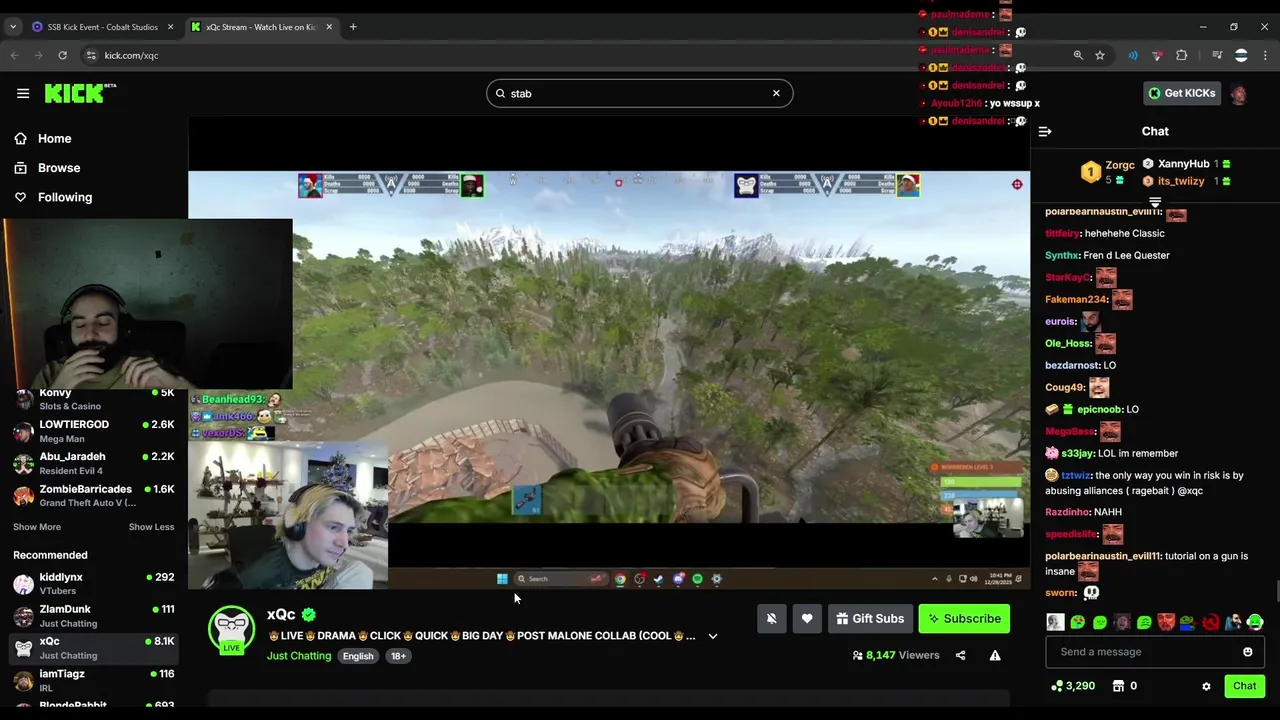Click the blue sound-waves extension icon
The image size is (1280, 720).
pyautogui.click(x=1133, y=56)
